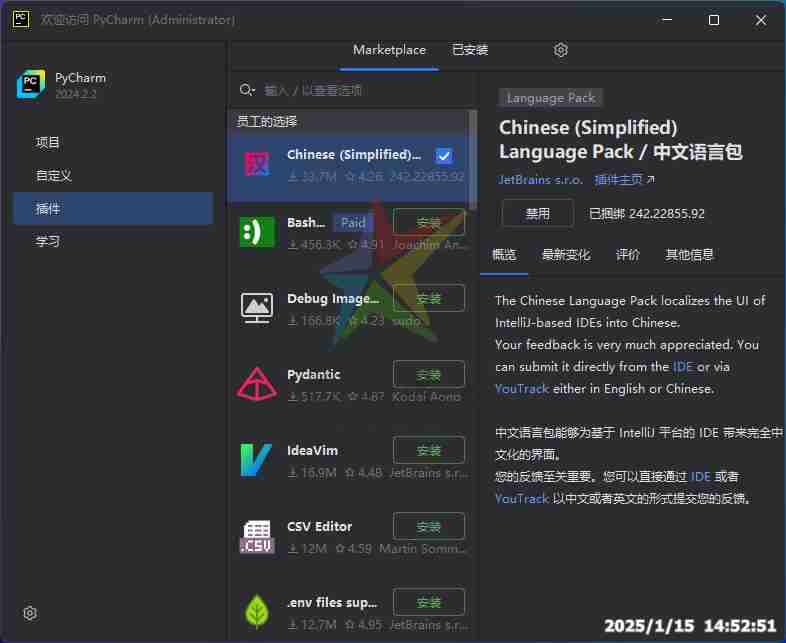This screenshot has height=643, width=786.
Task: Select 自定义 in the sidebar
Action: coord(113,175)
